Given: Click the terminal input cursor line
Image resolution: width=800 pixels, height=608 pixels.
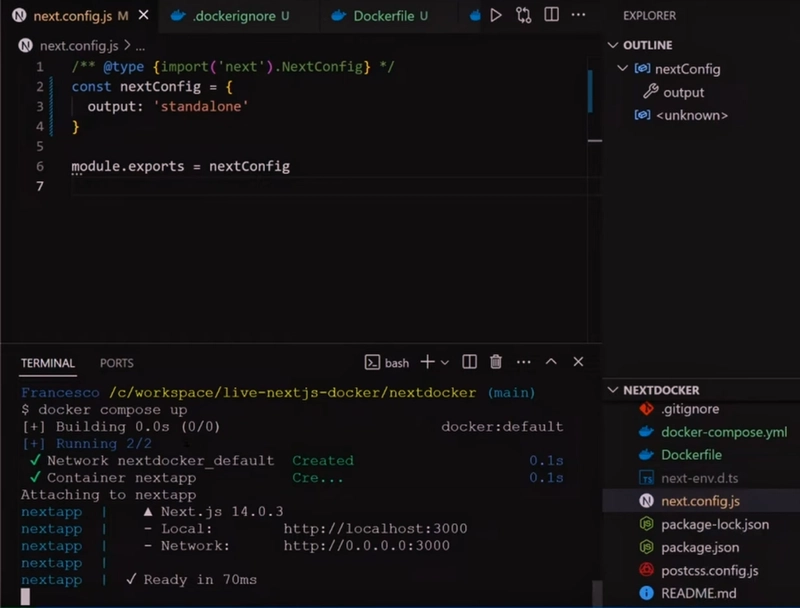Looking at the screenshot, I should click(x=26, y=596).
